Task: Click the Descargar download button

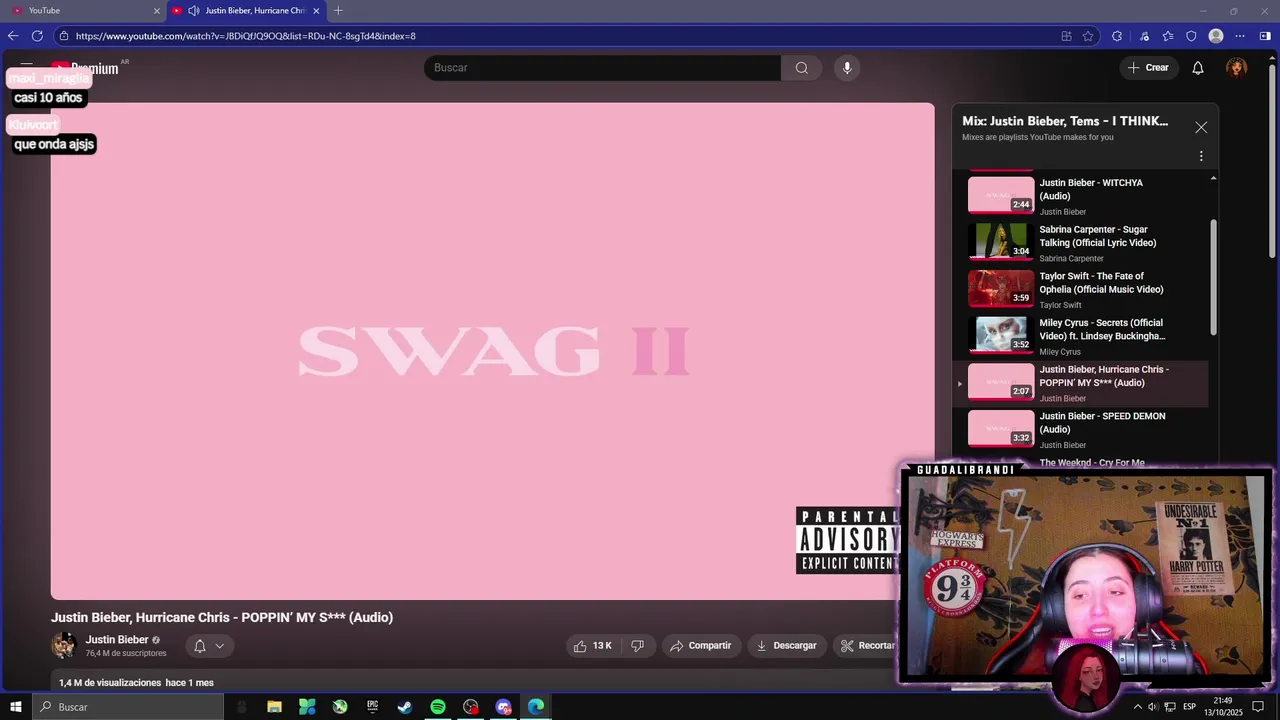Action: (787, 646)
